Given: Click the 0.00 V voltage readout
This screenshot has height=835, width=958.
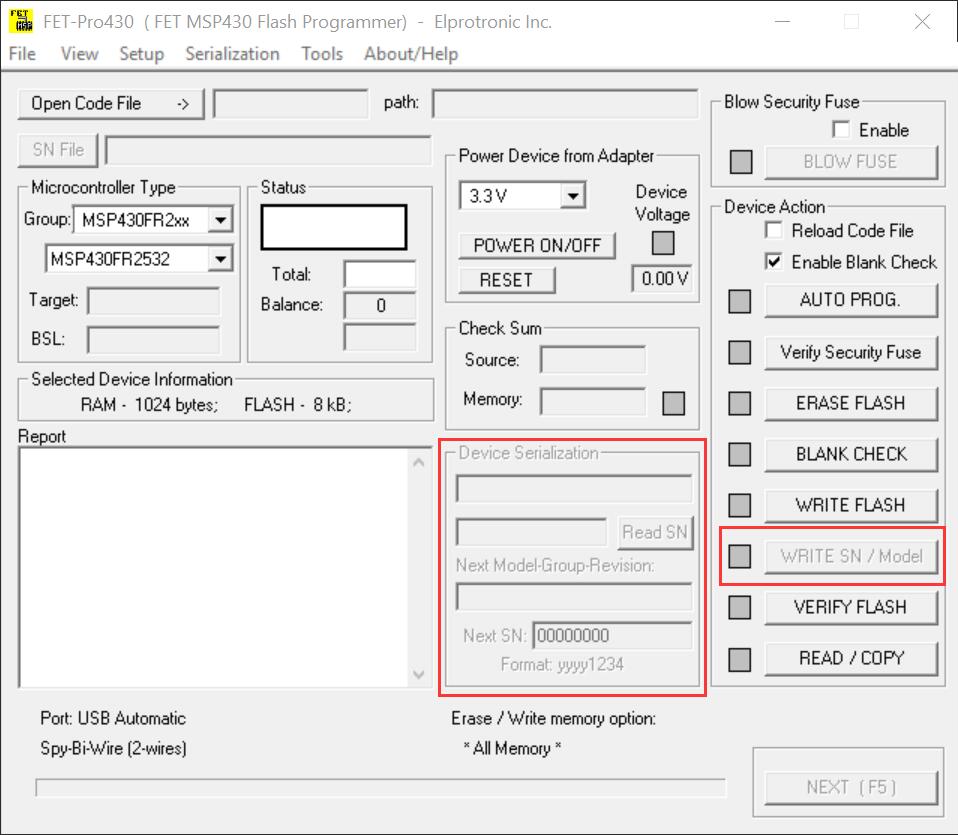Looking at the screenshot, I should click(x=664, y=279).
